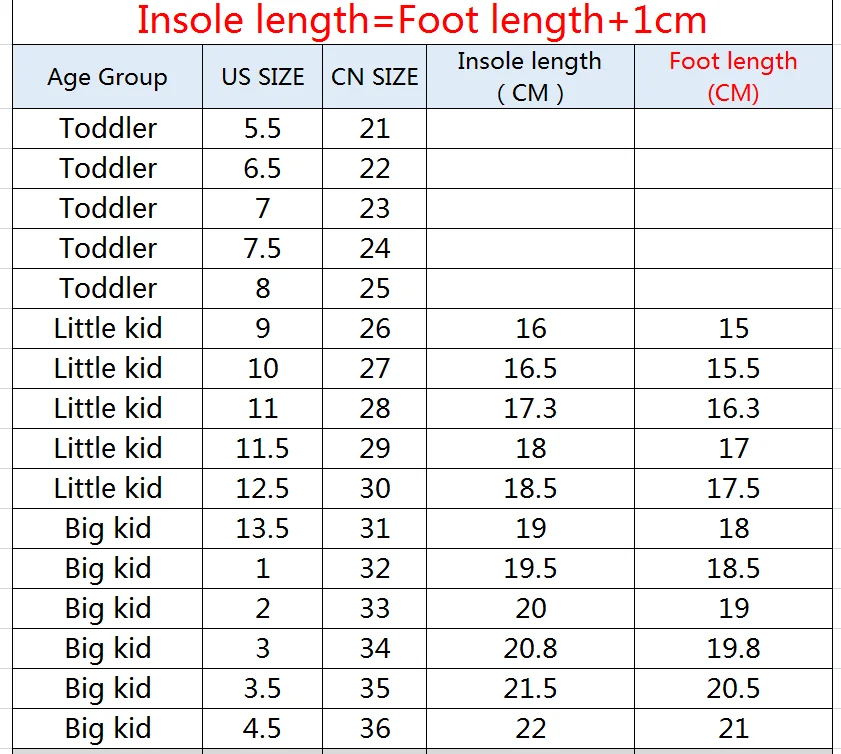The width and height of the screenshot is (841, 754).
Task: Select the insole length 16.5 cell
Action: pyautogui.click(x=530, y=368)
